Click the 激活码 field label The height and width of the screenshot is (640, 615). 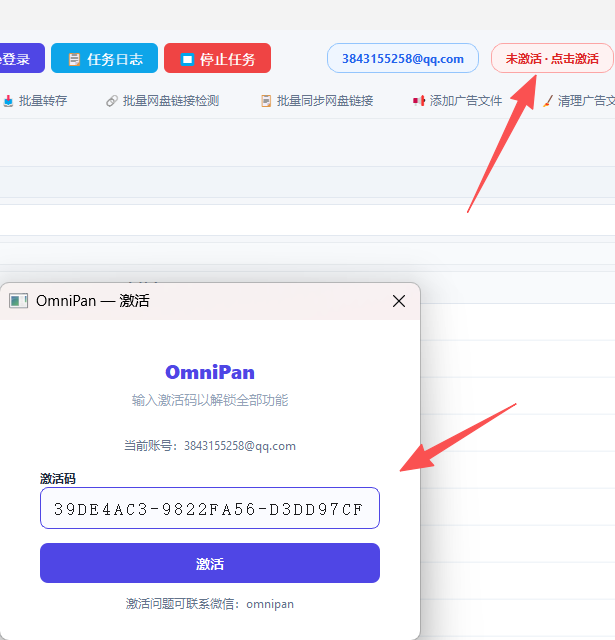pyautogui.click(x=58, y=478)
